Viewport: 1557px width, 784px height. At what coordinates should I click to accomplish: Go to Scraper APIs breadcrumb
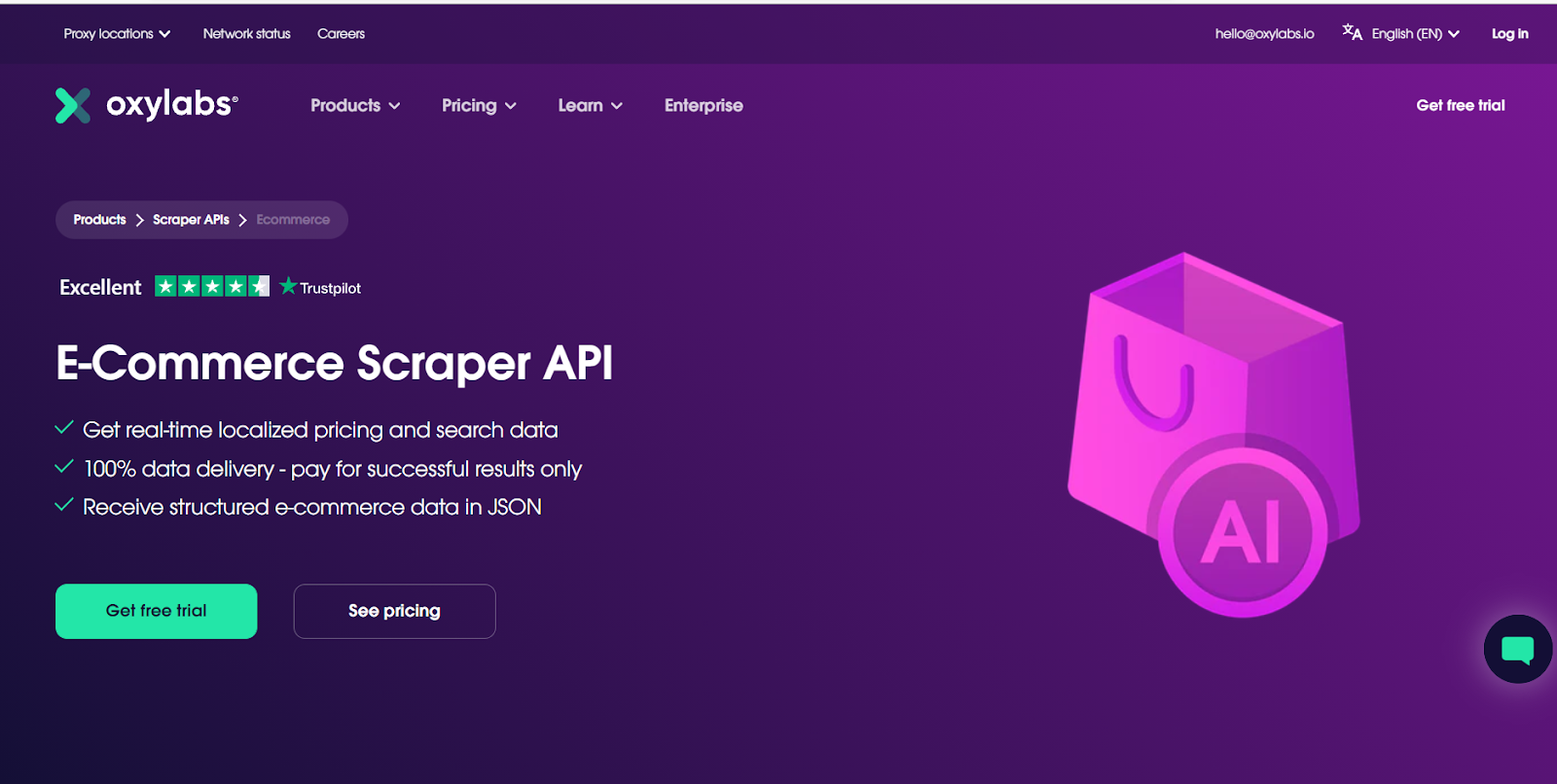click(191, 220)
